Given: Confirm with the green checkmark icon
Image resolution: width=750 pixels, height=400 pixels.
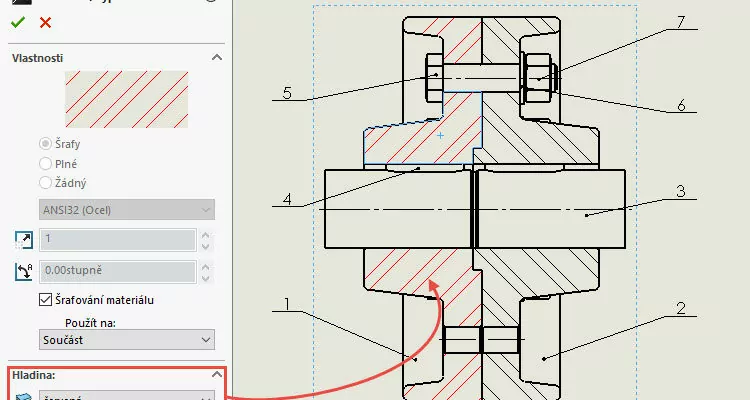Looking at the screenshot, I should (x=18, y=22).
